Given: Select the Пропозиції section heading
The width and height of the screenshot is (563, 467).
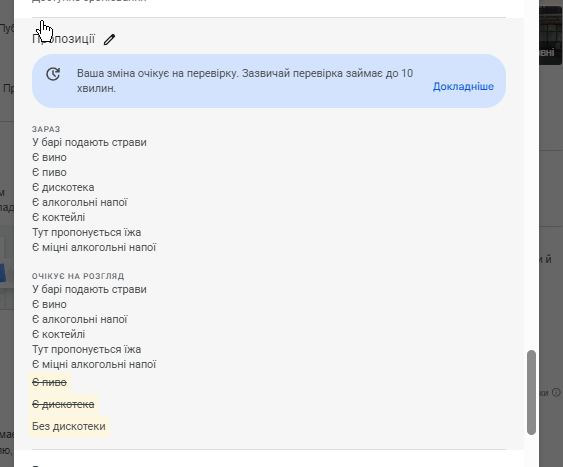Looking at the screenshot, I should [64, 39].
